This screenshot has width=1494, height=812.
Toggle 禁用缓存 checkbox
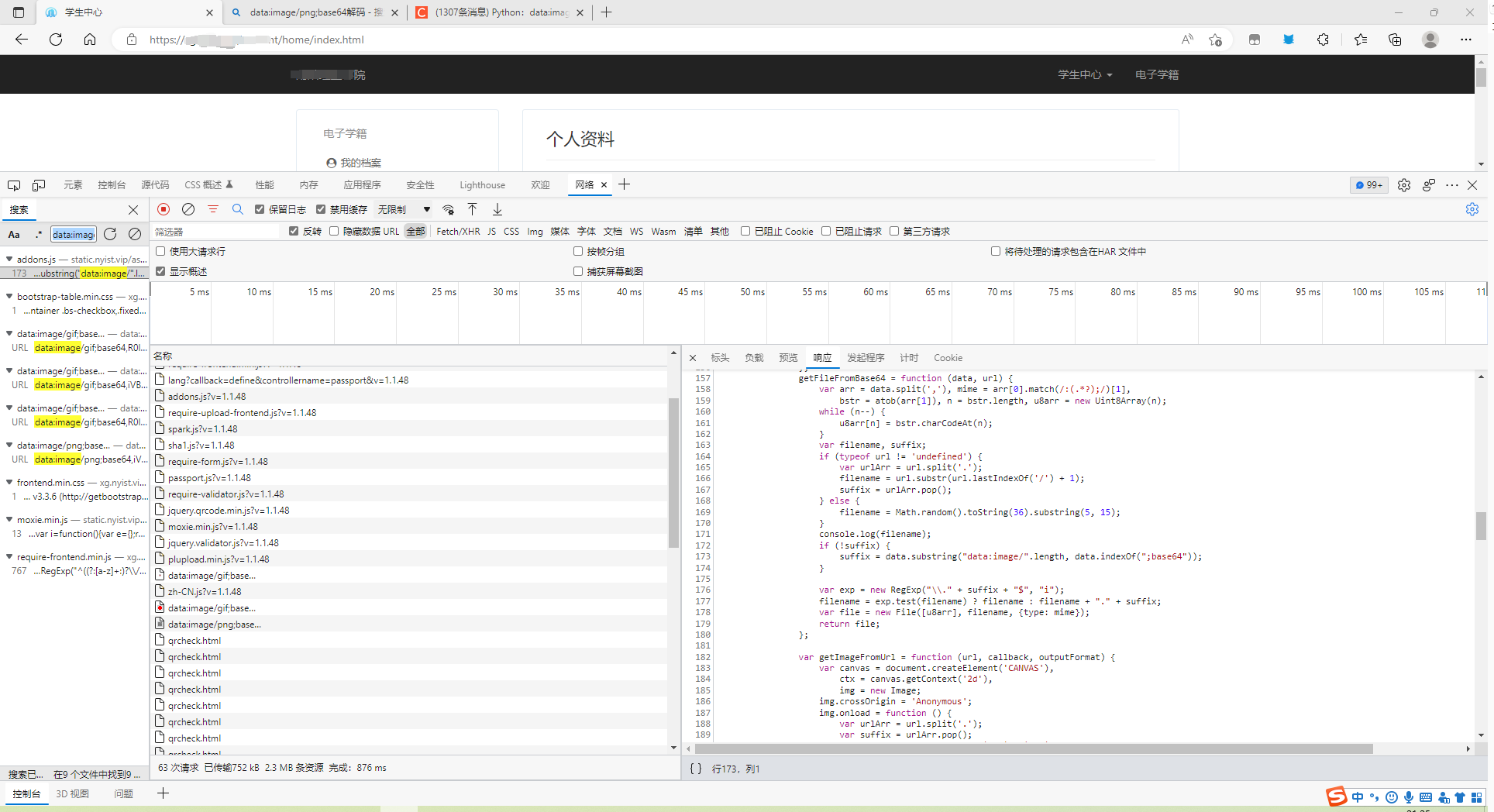pos(321,209)
